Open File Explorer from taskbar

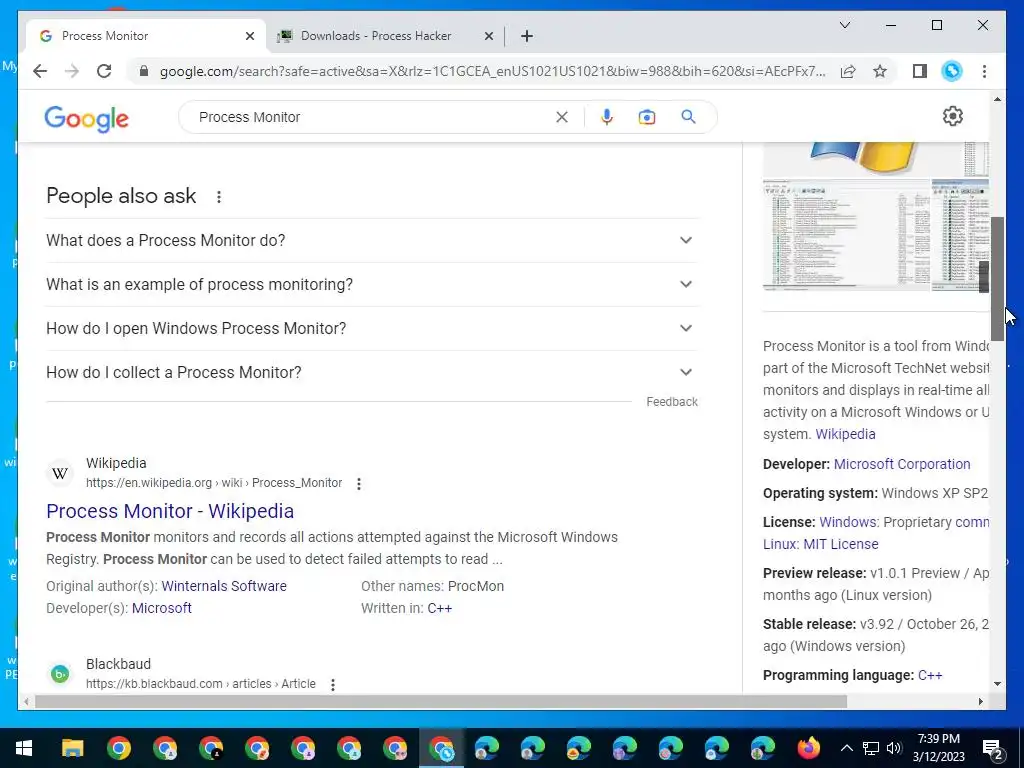pos(72,748)
